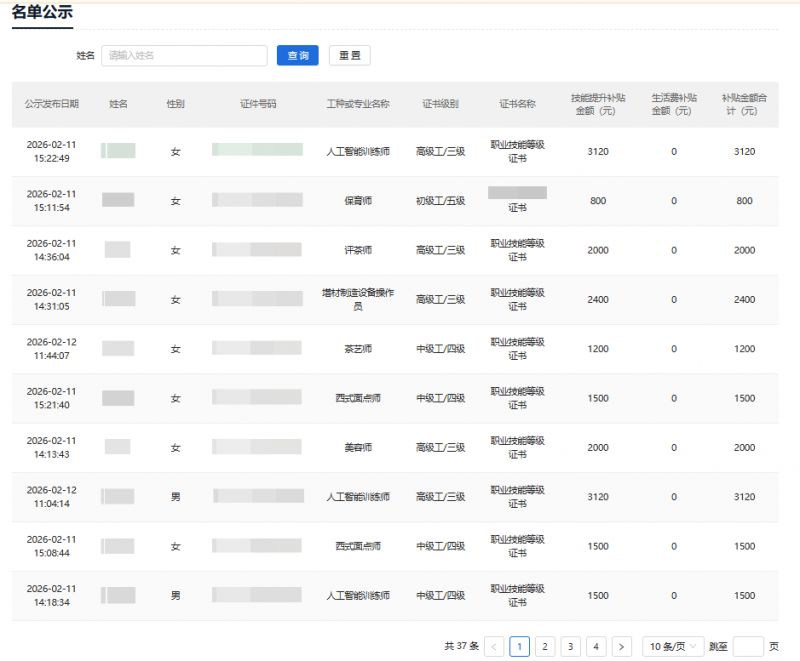Click 男 gender in the 14:18:34 row

point(176,596)
